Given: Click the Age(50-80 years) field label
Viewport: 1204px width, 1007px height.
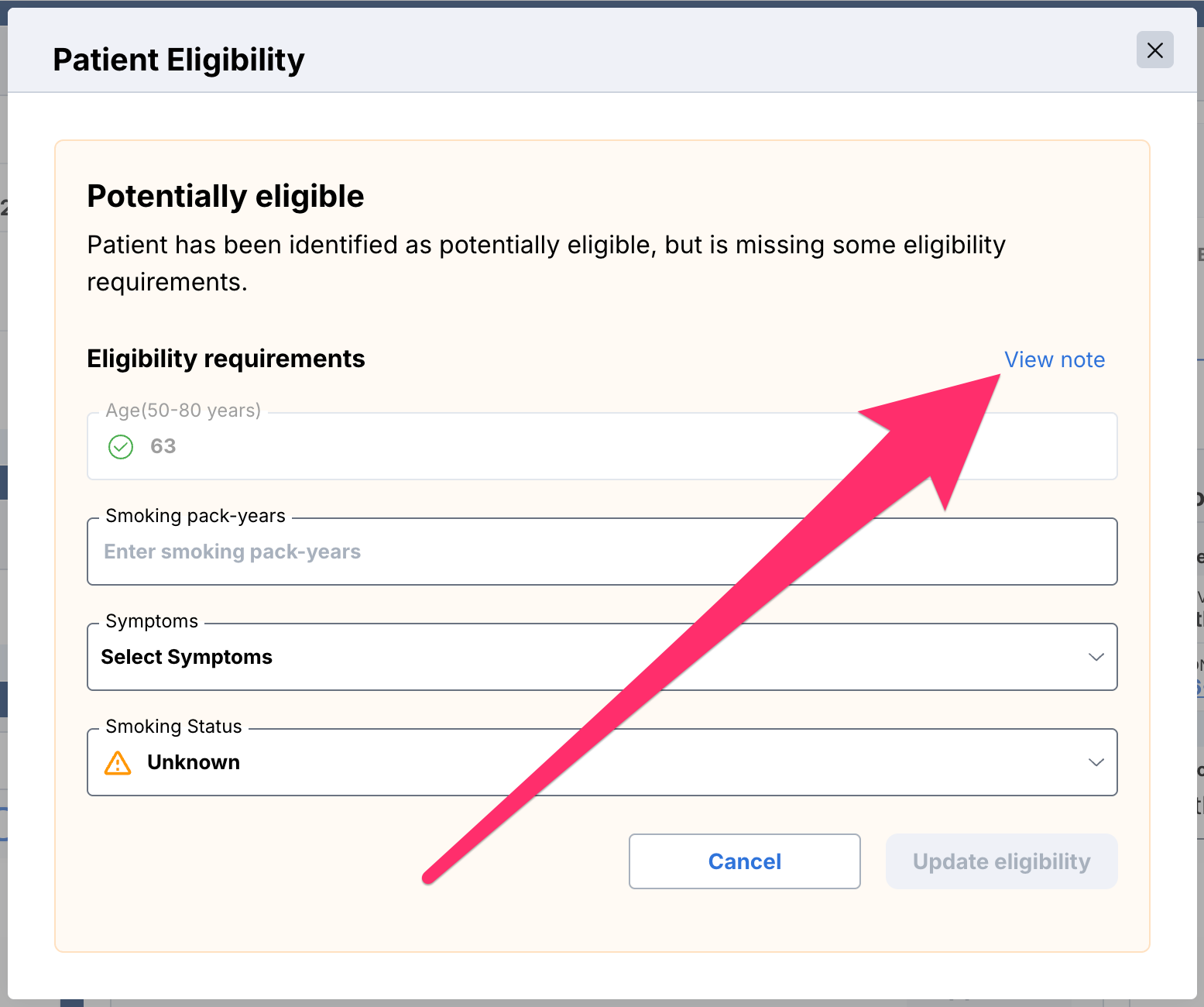Looking at the screenshot, I should [184, 411].
